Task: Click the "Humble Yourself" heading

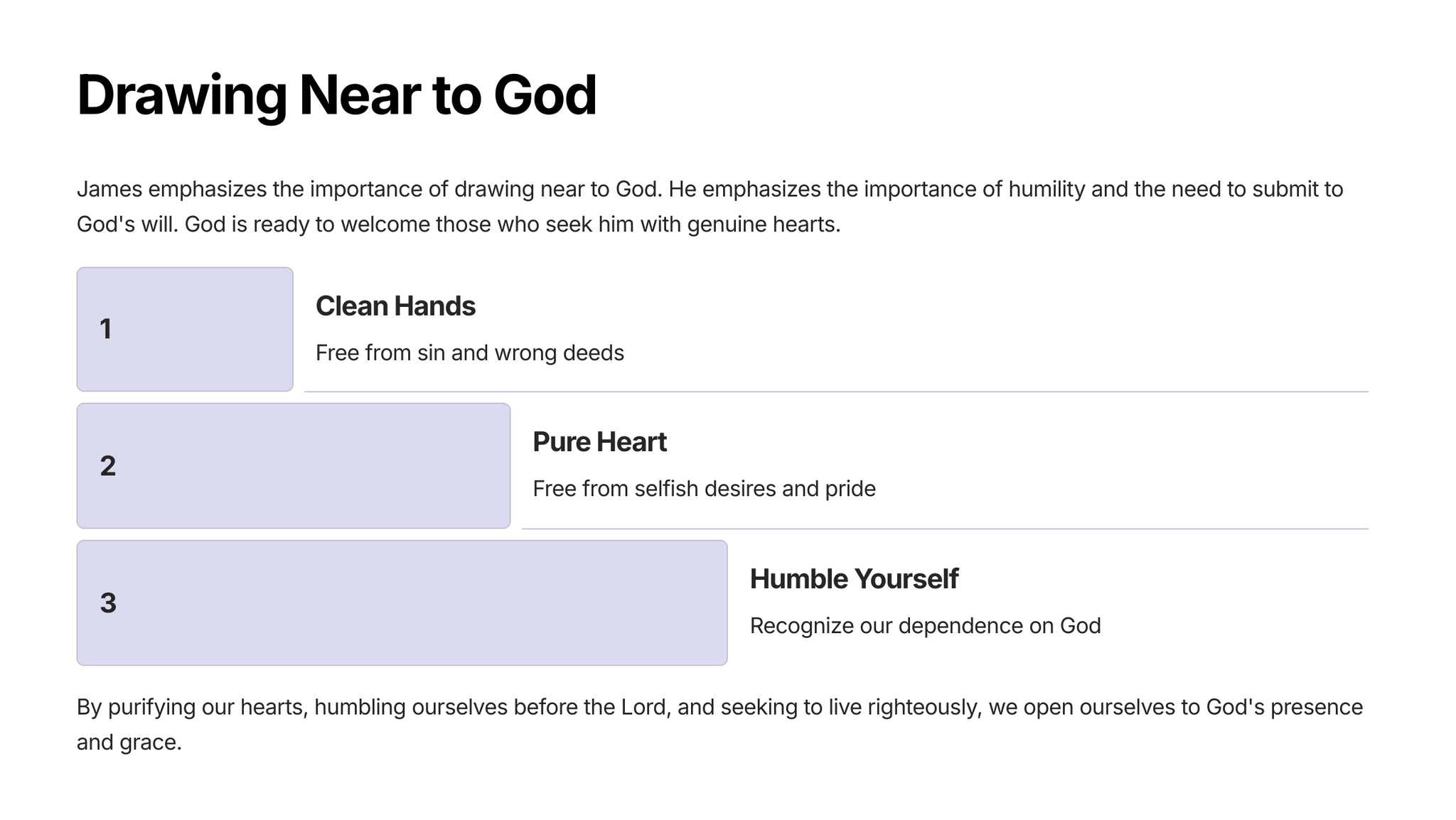Action: pos(854,579)
